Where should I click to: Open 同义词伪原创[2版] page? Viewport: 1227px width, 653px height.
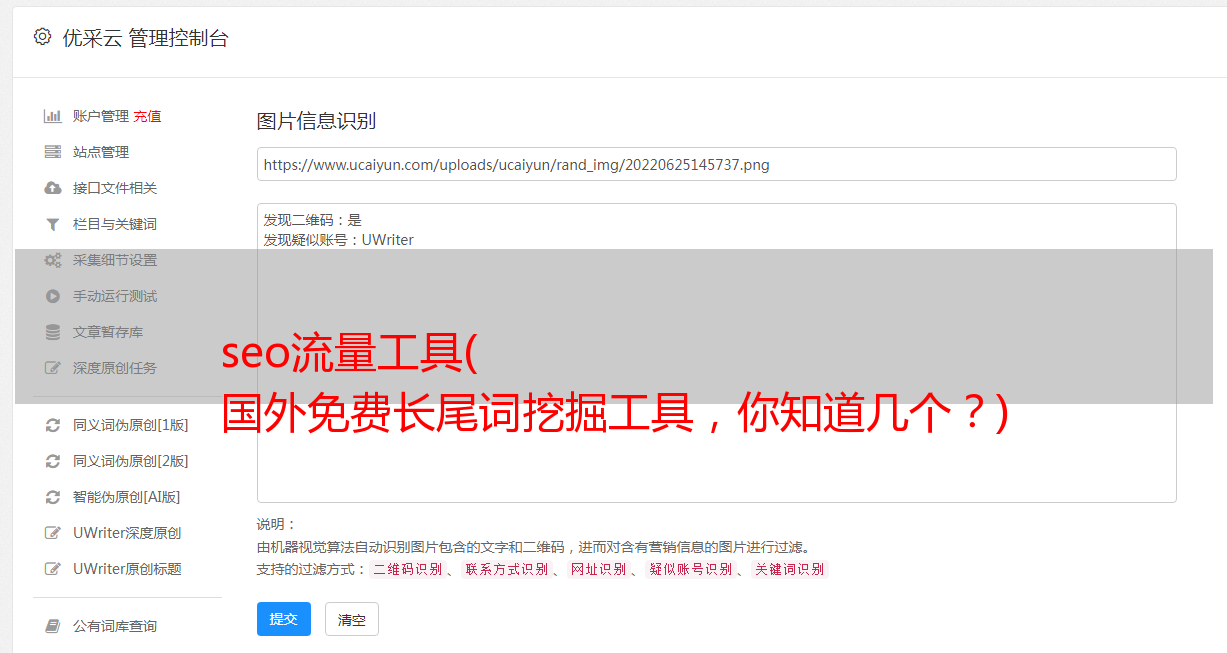130,461
